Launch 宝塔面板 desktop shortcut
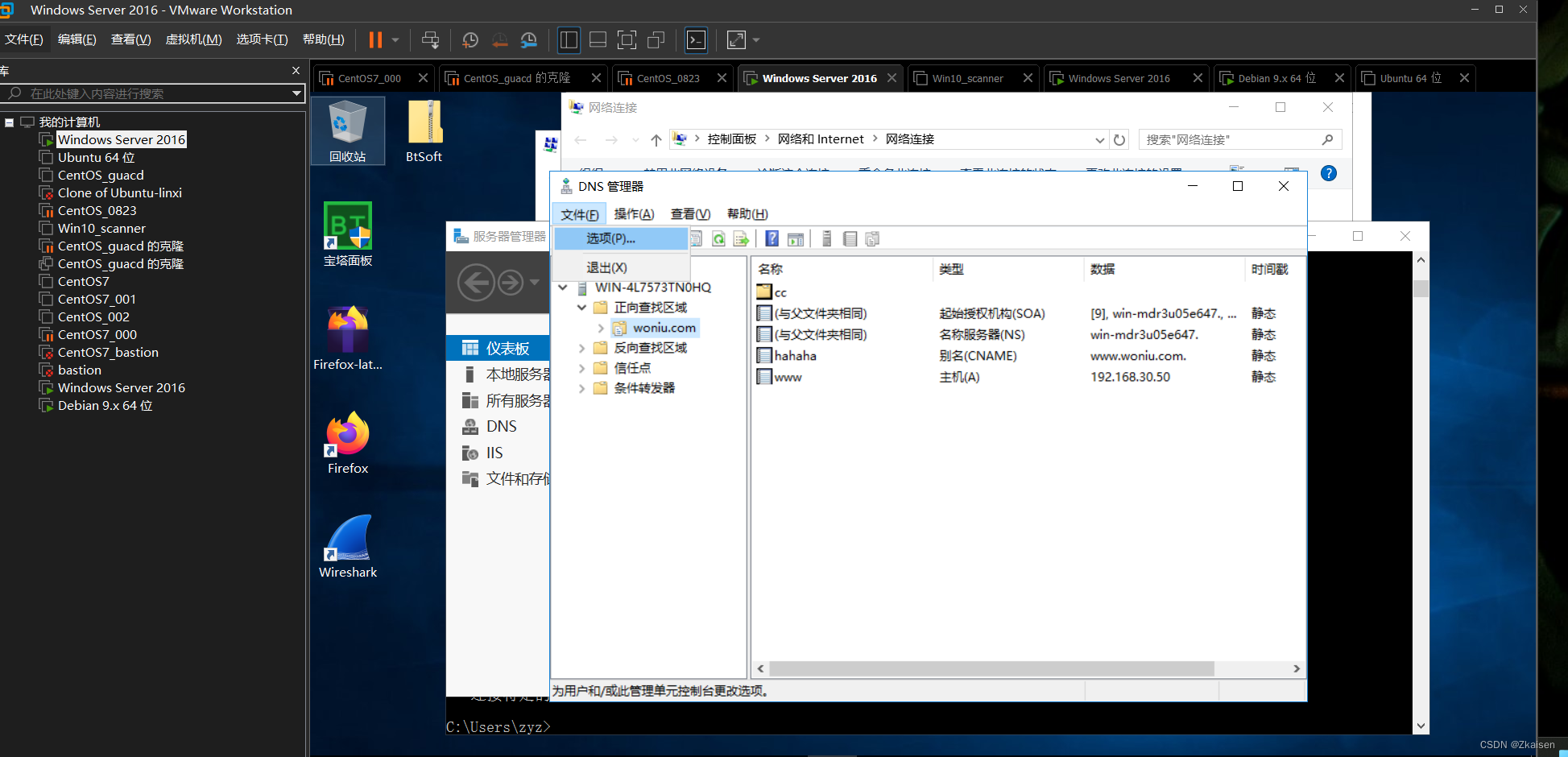 pos(348,234)
